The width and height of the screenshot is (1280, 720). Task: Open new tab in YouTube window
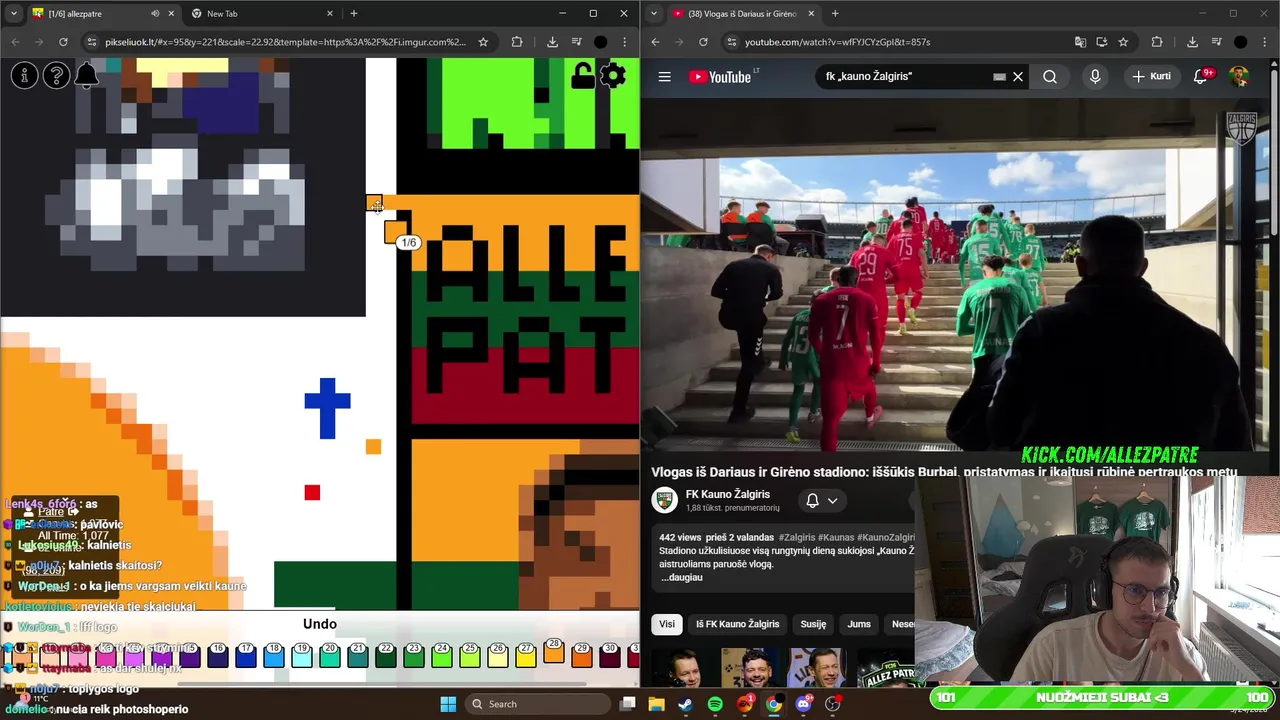(835, 14)
